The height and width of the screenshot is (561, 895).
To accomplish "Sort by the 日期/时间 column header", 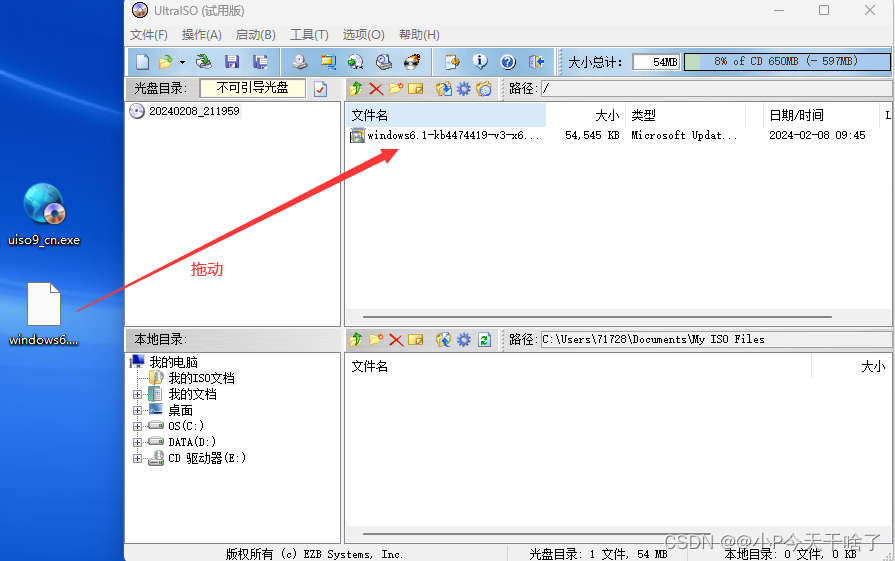I will pos(821,115).
